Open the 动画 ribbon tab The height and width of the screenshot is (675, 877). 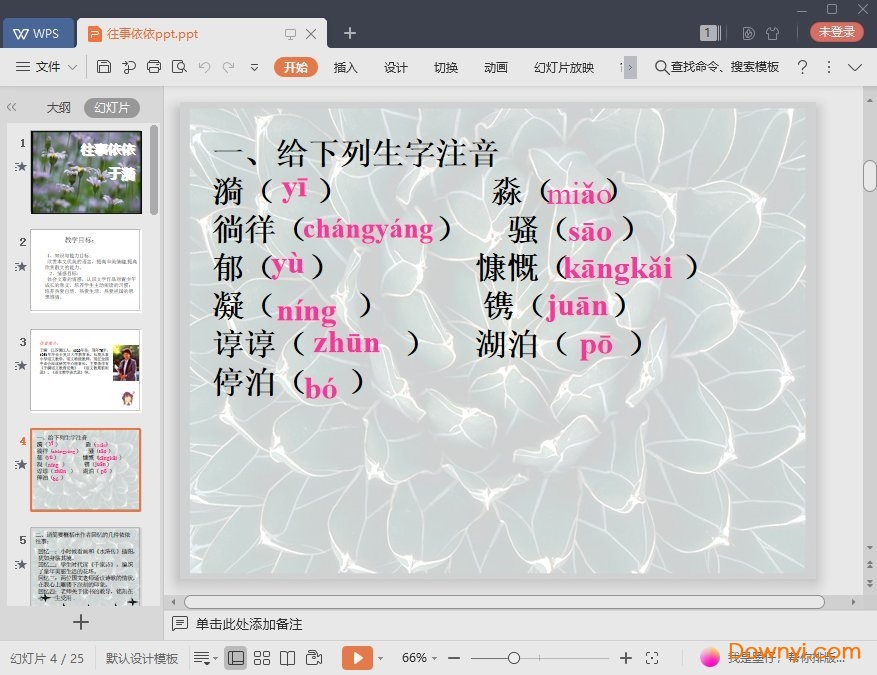coord(495,67)
